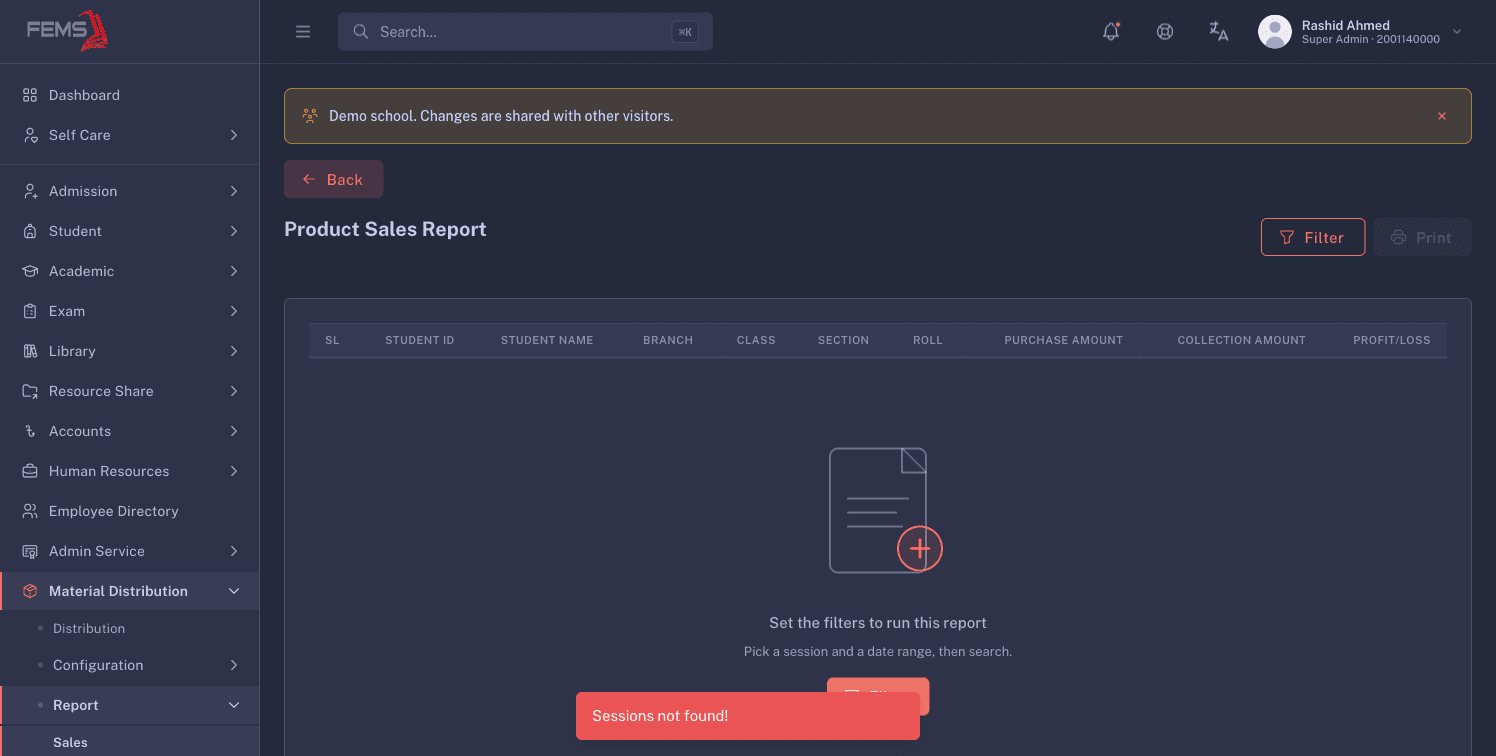The image size is (1496, 756).
Task: Click Rashid Ahmed's avatar picture
Action: (1275, 32)
